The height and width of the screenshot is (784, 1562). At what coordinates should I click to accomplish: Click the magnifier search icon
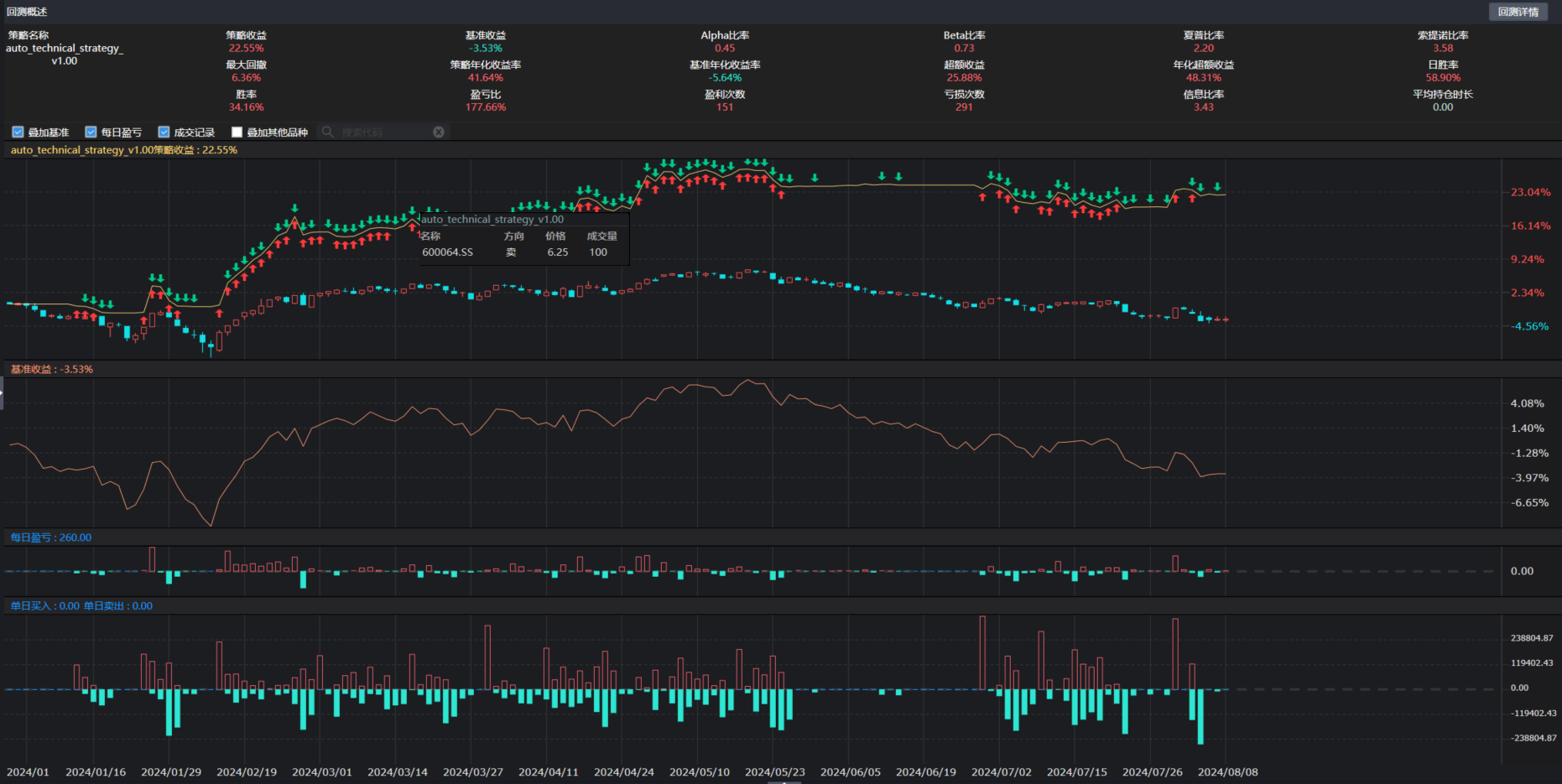point(328,132)
